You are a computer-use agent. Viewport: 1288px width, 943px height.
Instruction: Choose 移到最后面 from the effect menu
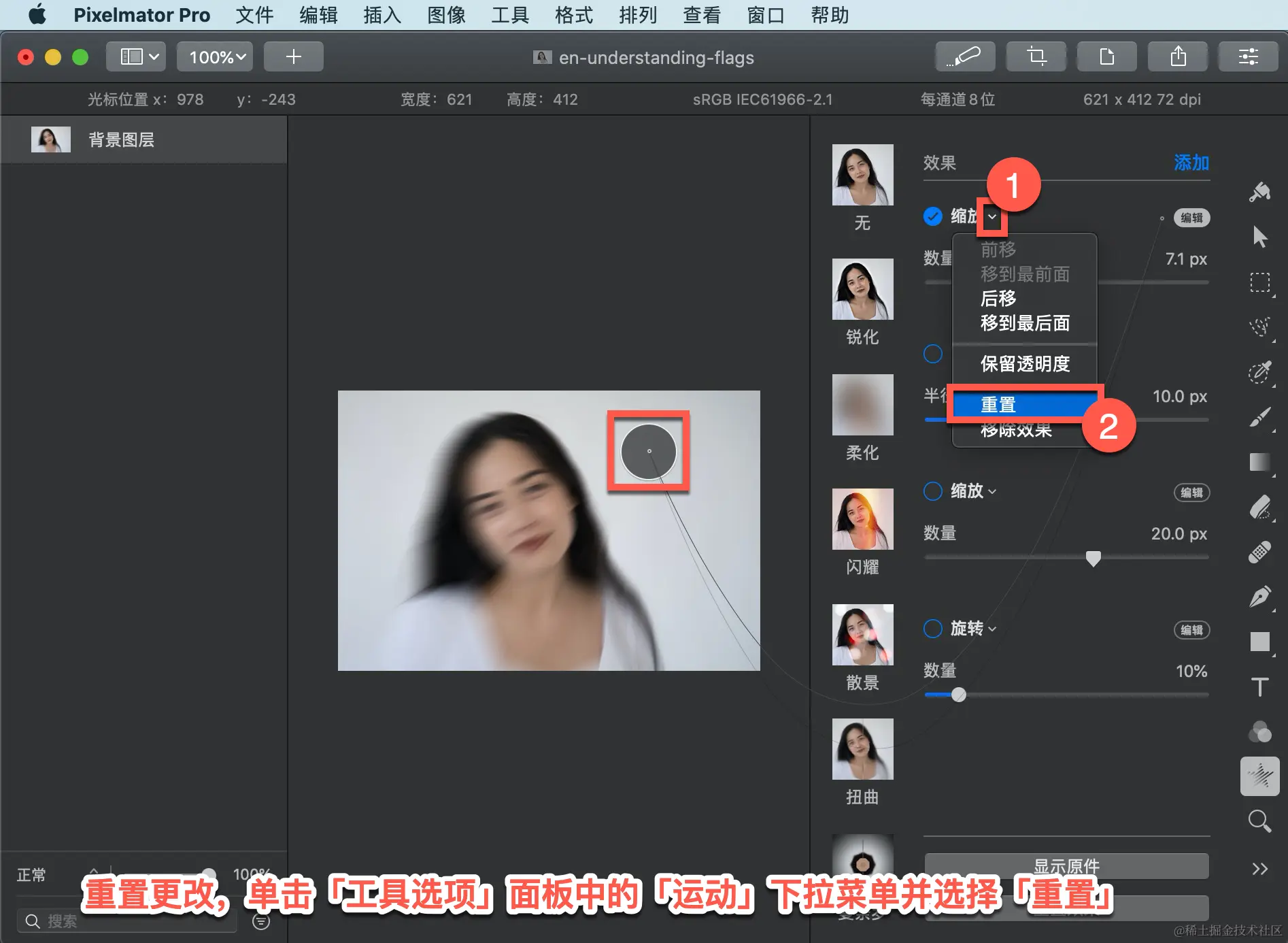pyautogui.click(x=1025, y=323)
